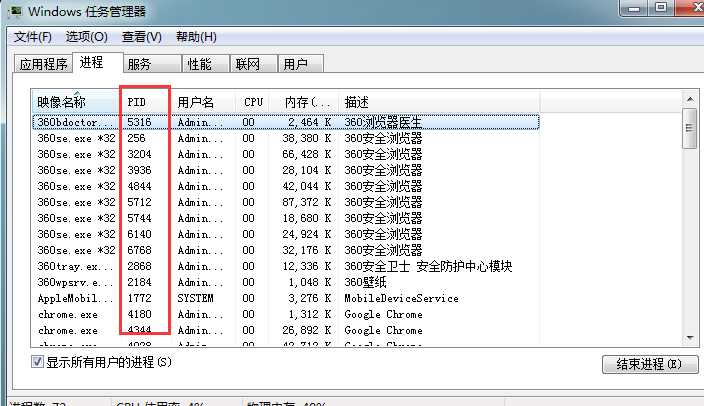Click the 结束进程(E) button
Viewport: 704px width, 406px height.
650,364
